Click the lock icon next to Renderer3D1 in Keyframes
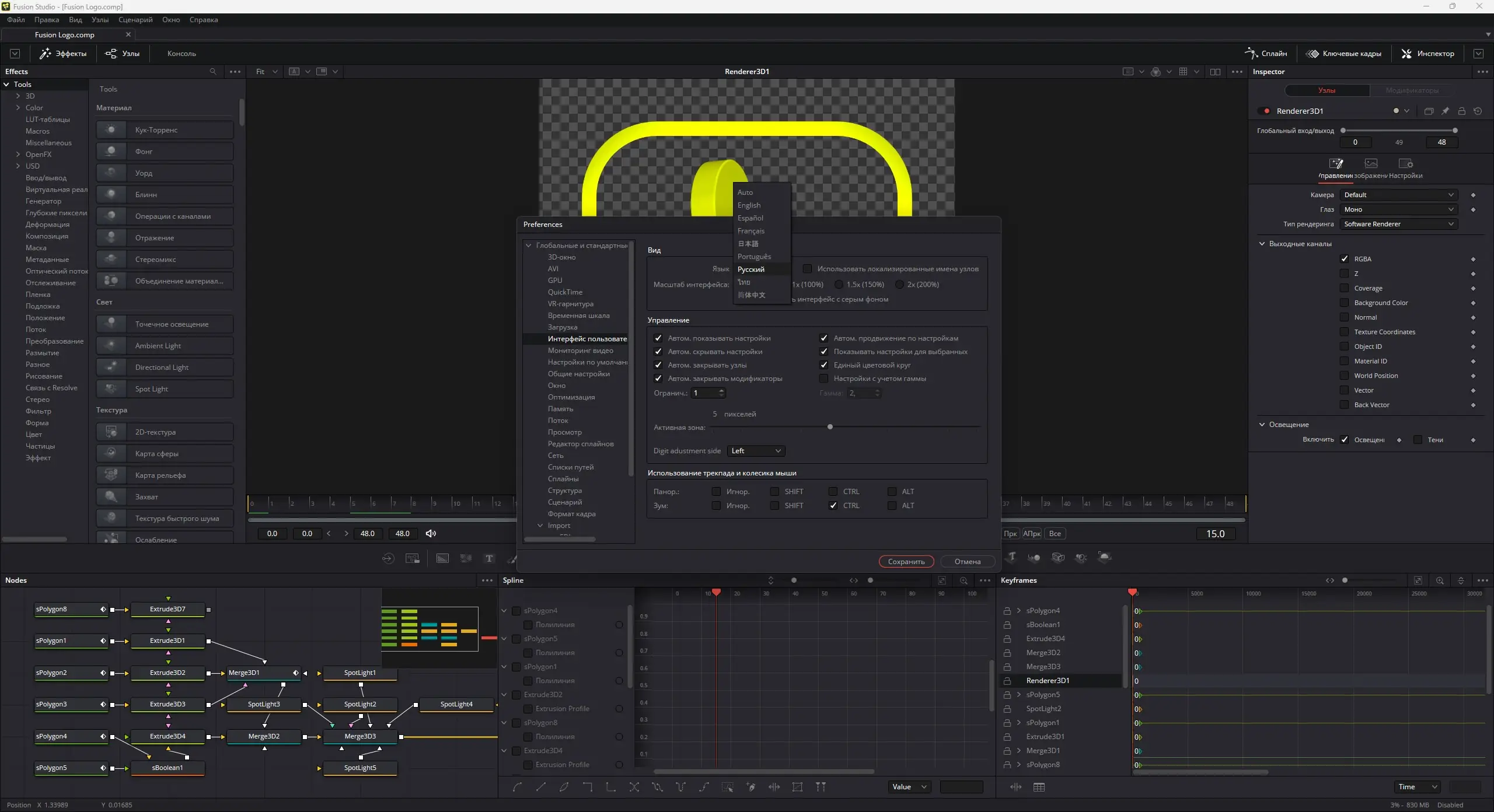 click(1007, 681)
